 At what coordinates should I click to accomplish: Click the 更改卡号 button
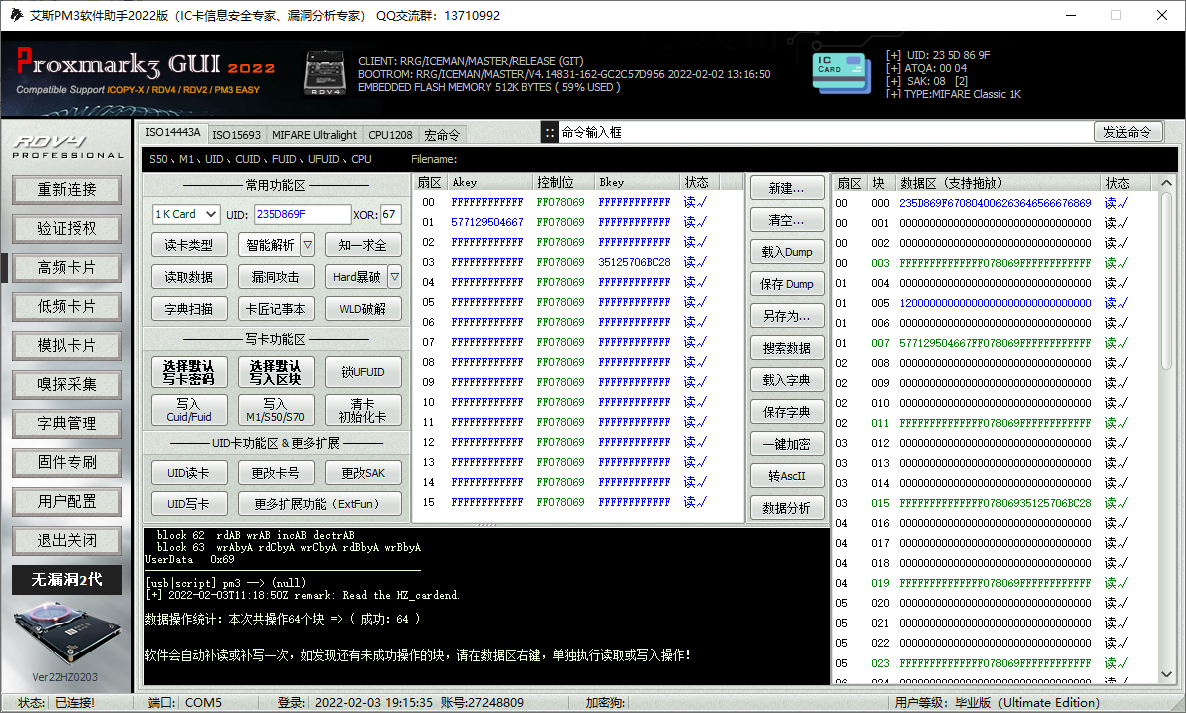pyautogui.click(x=276, y=473)
